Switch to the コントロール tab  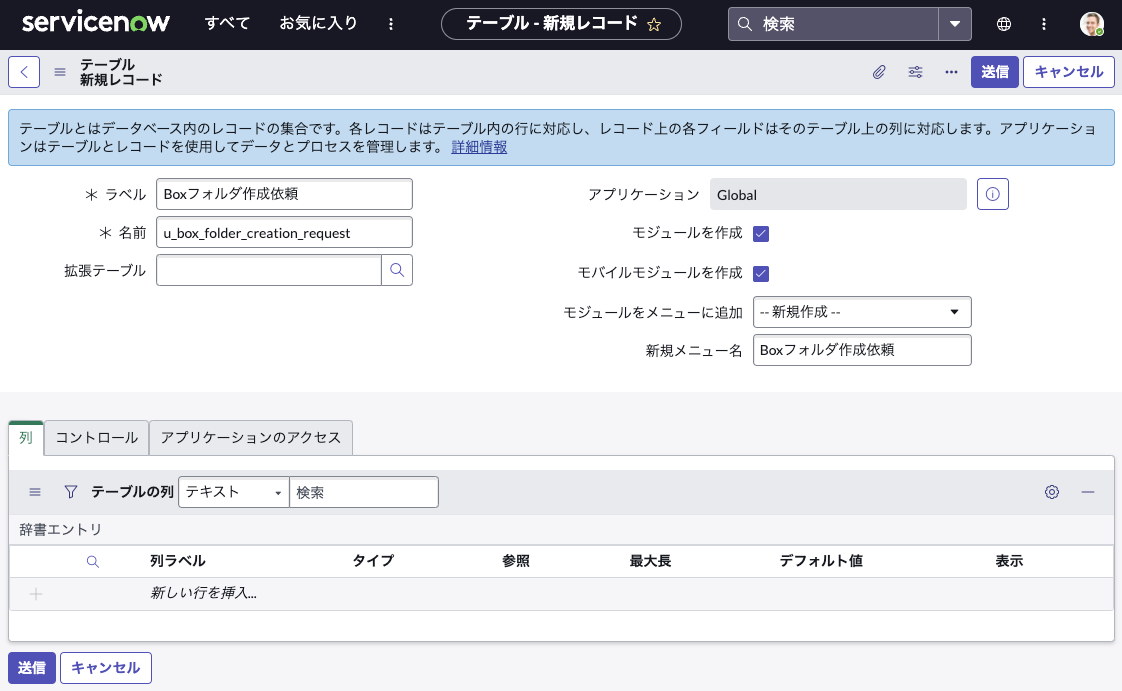tap(97, 438)
